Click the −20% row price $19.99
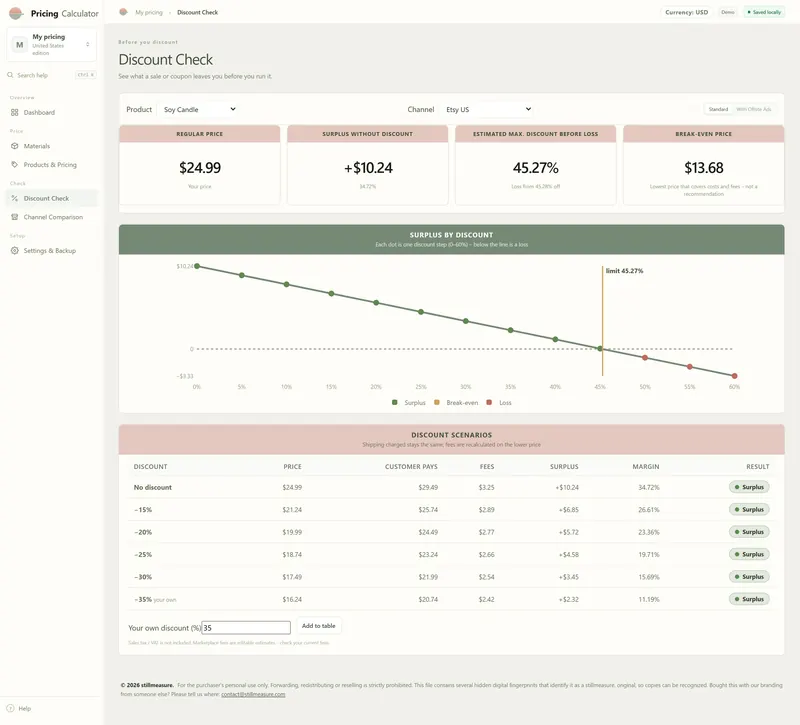 (x=292, y=532)
